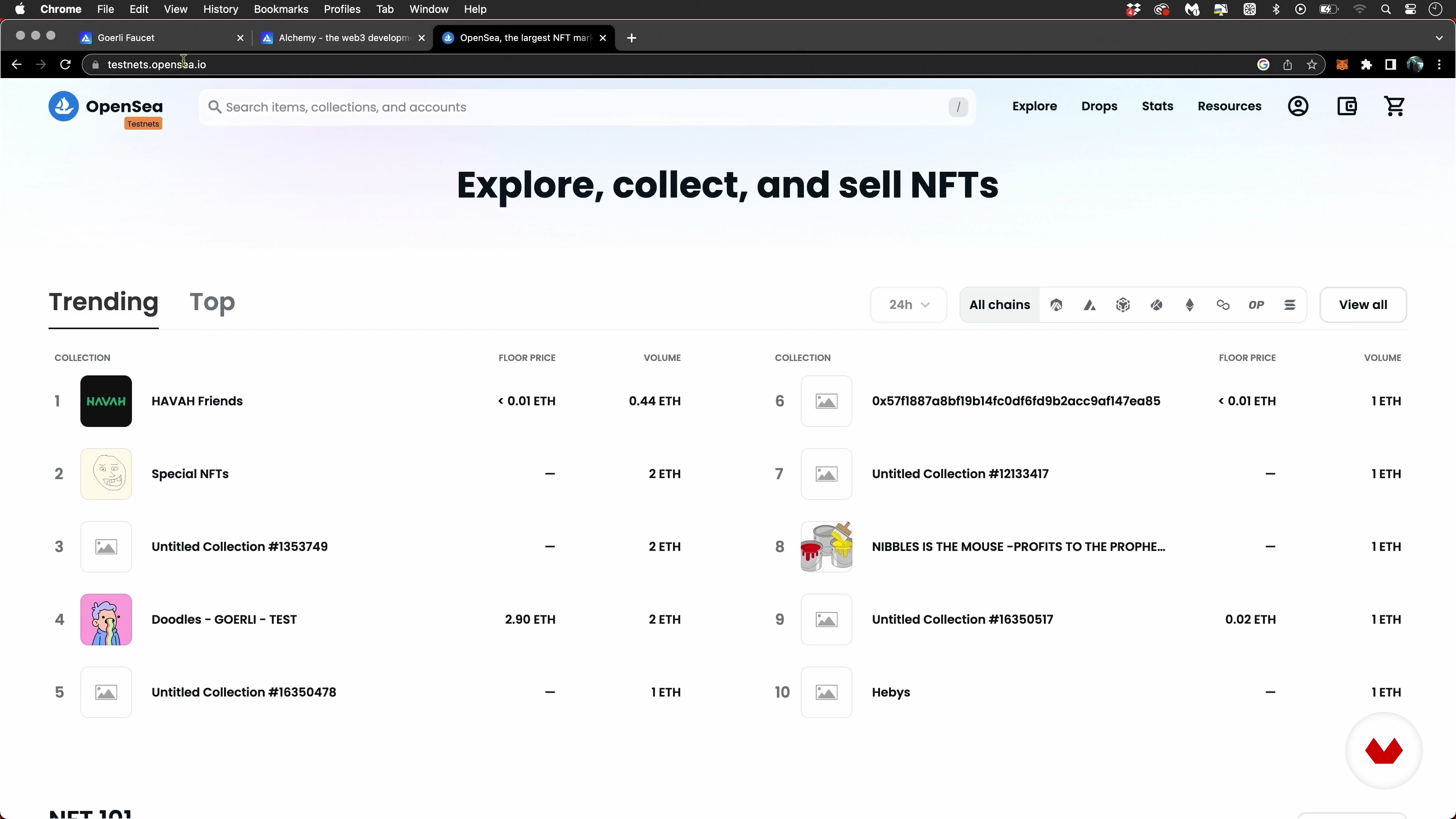
Task: Expand the Chrome tab search chevron
Action: click(x=1439, y=38)
